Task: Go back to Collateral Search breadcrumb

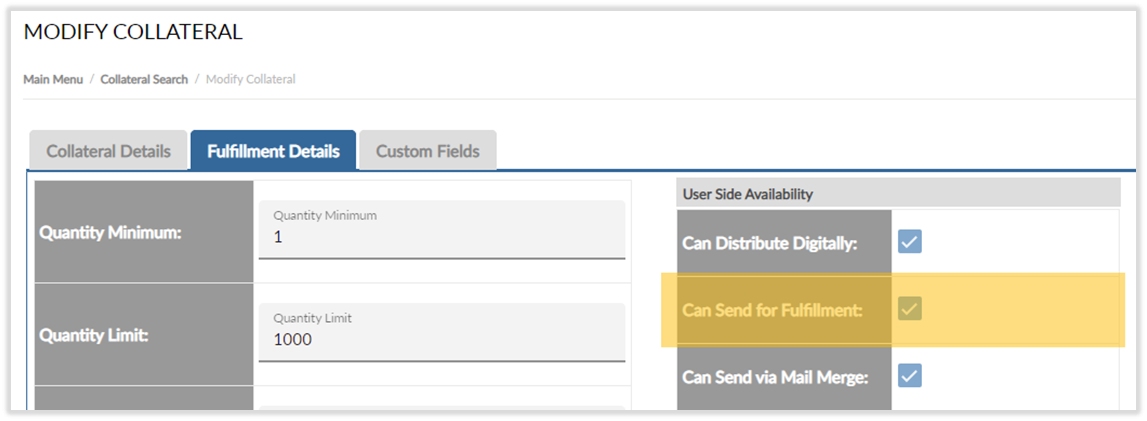Action: (x=144, y=79)
